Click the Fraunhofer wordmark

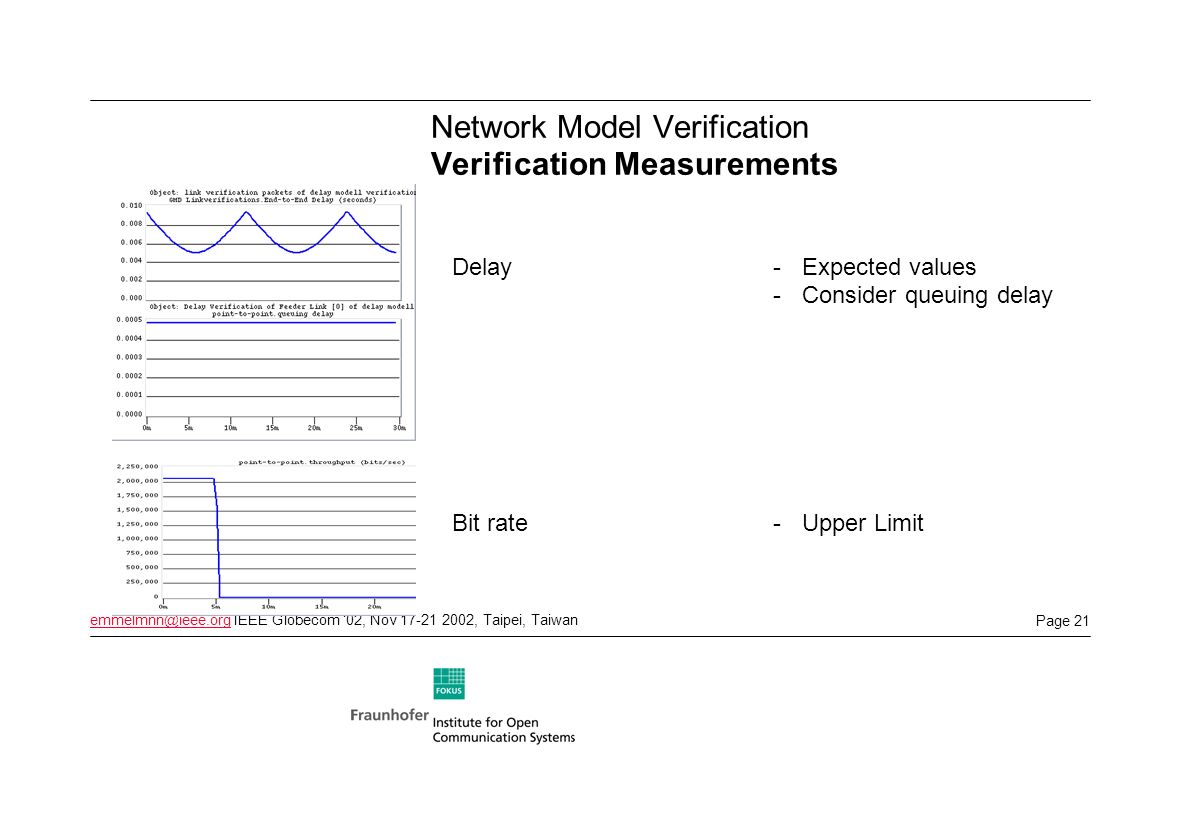pyautogui.click(x=389, y=715)
